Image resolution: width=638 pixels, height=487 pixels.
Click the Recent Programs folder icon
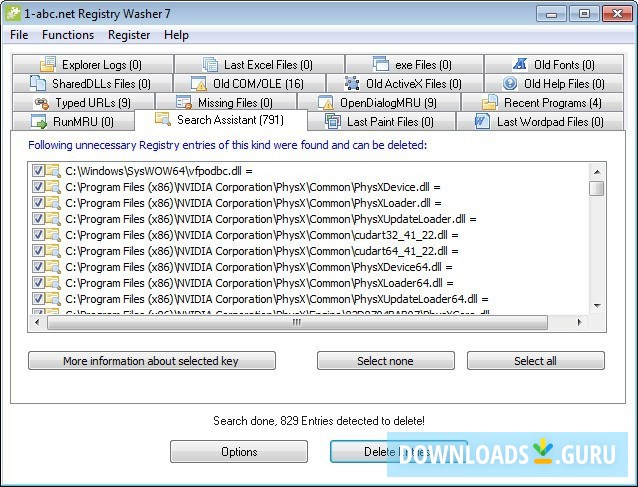click(x=489, y=102)
